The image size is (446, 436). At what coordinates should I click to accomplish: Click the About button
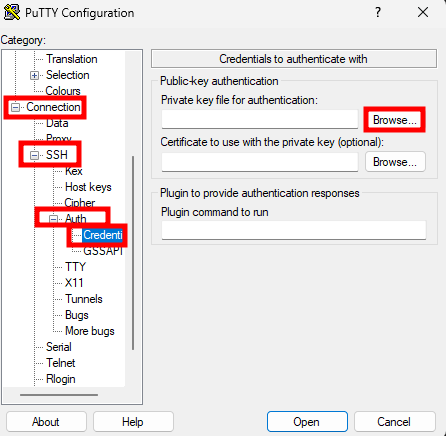pos(46,422)
